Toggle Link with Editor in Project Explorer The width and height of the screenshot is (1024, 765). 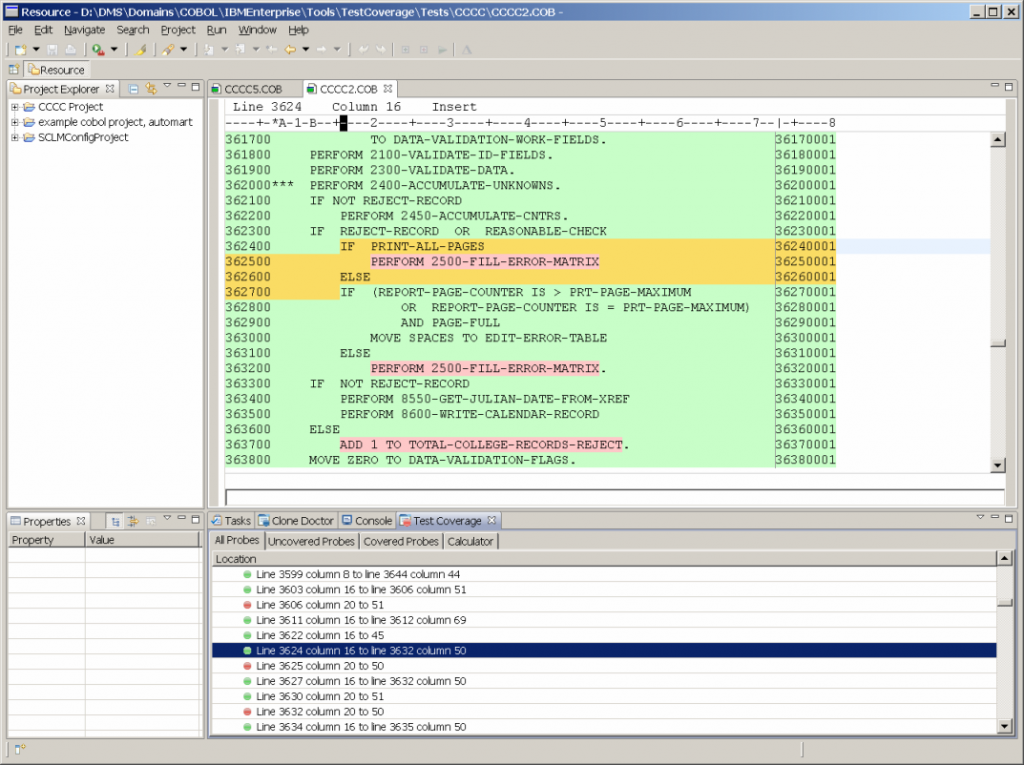[150, 89]
